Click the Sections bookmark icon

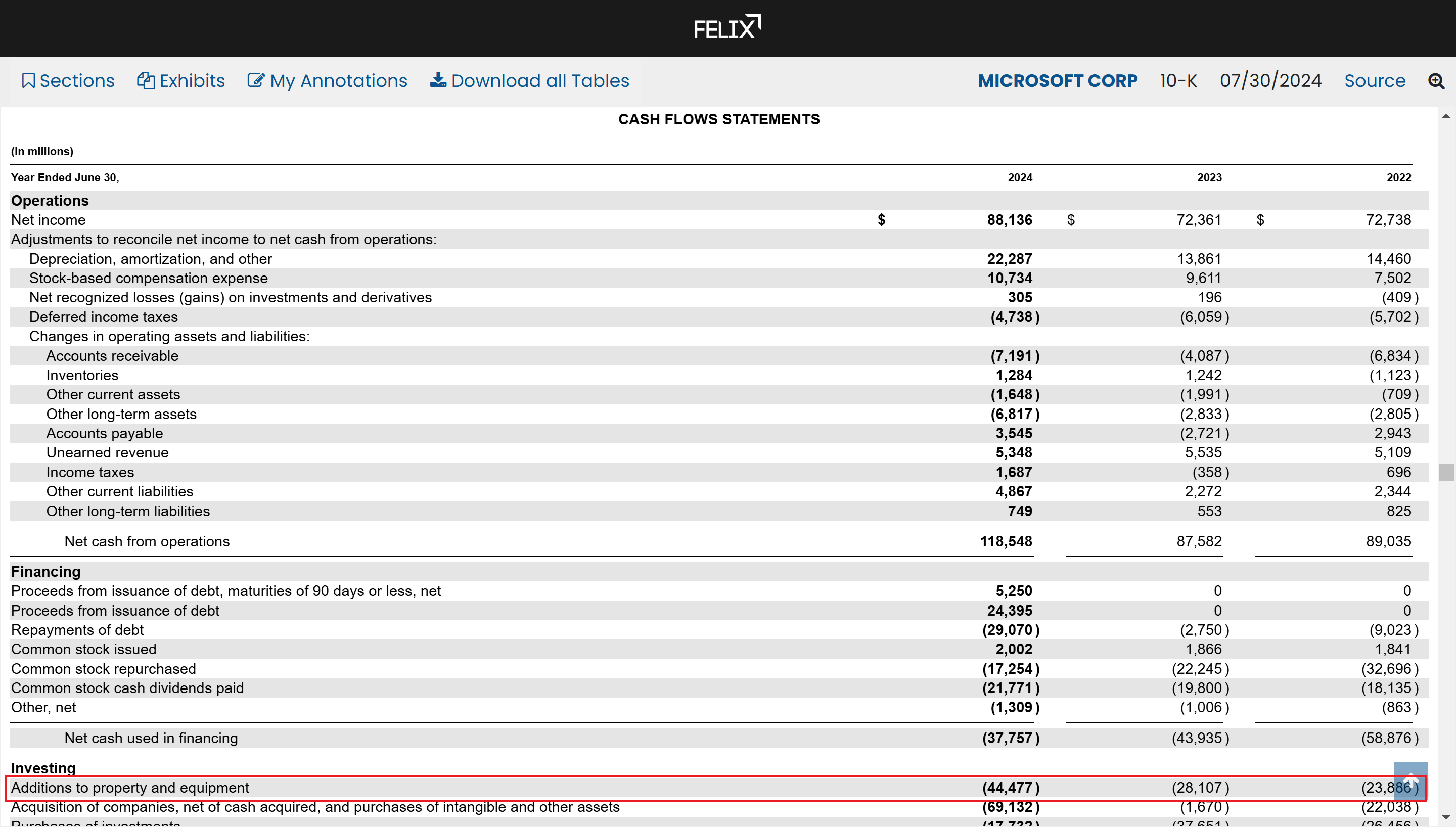(28, 81)
